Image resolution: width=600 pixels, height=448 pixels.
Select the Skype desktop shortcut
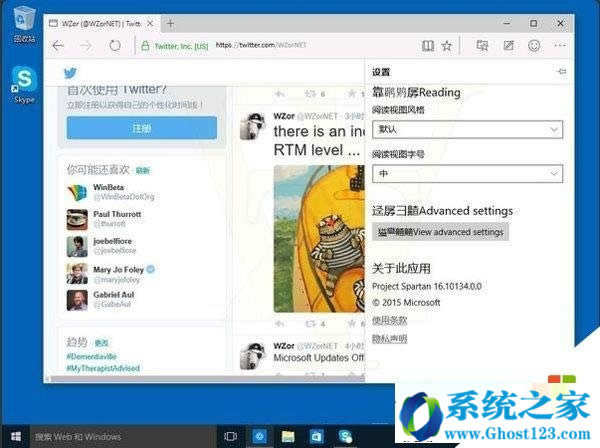(24, 85)
